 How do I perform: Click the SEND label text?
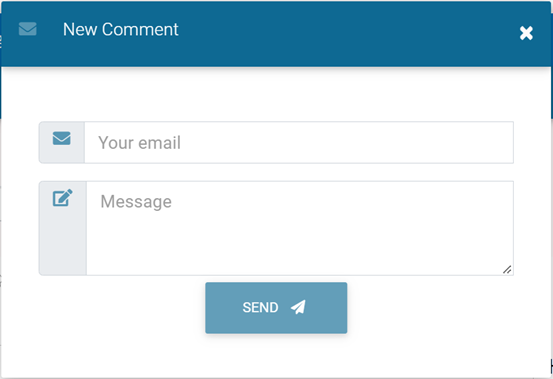point(260,307)
